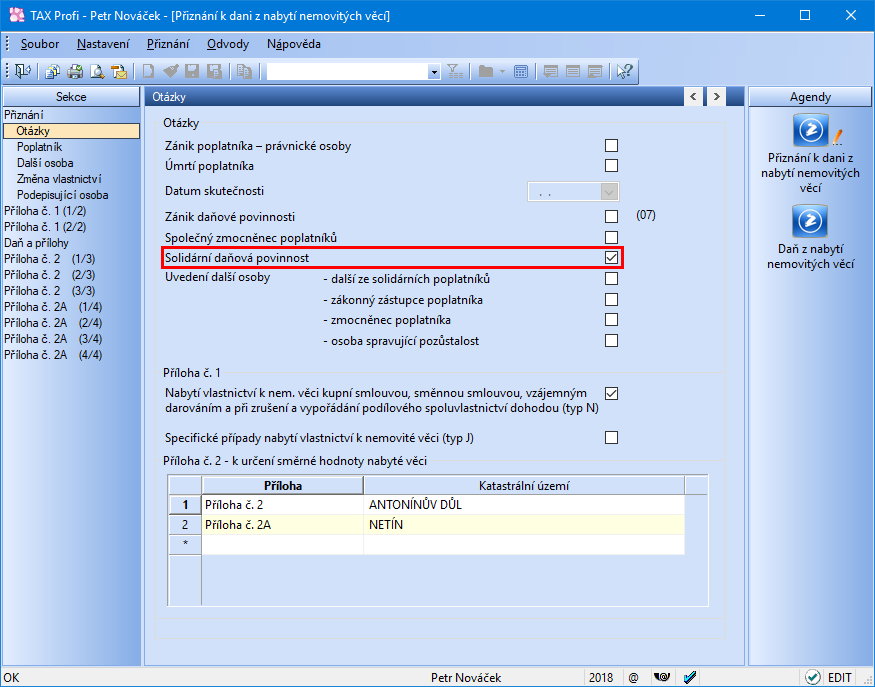Check the Úmrtí poplatníka checkbox
Image resolution: width=875 pixels, height=687 pixels.
click(612, 166)
